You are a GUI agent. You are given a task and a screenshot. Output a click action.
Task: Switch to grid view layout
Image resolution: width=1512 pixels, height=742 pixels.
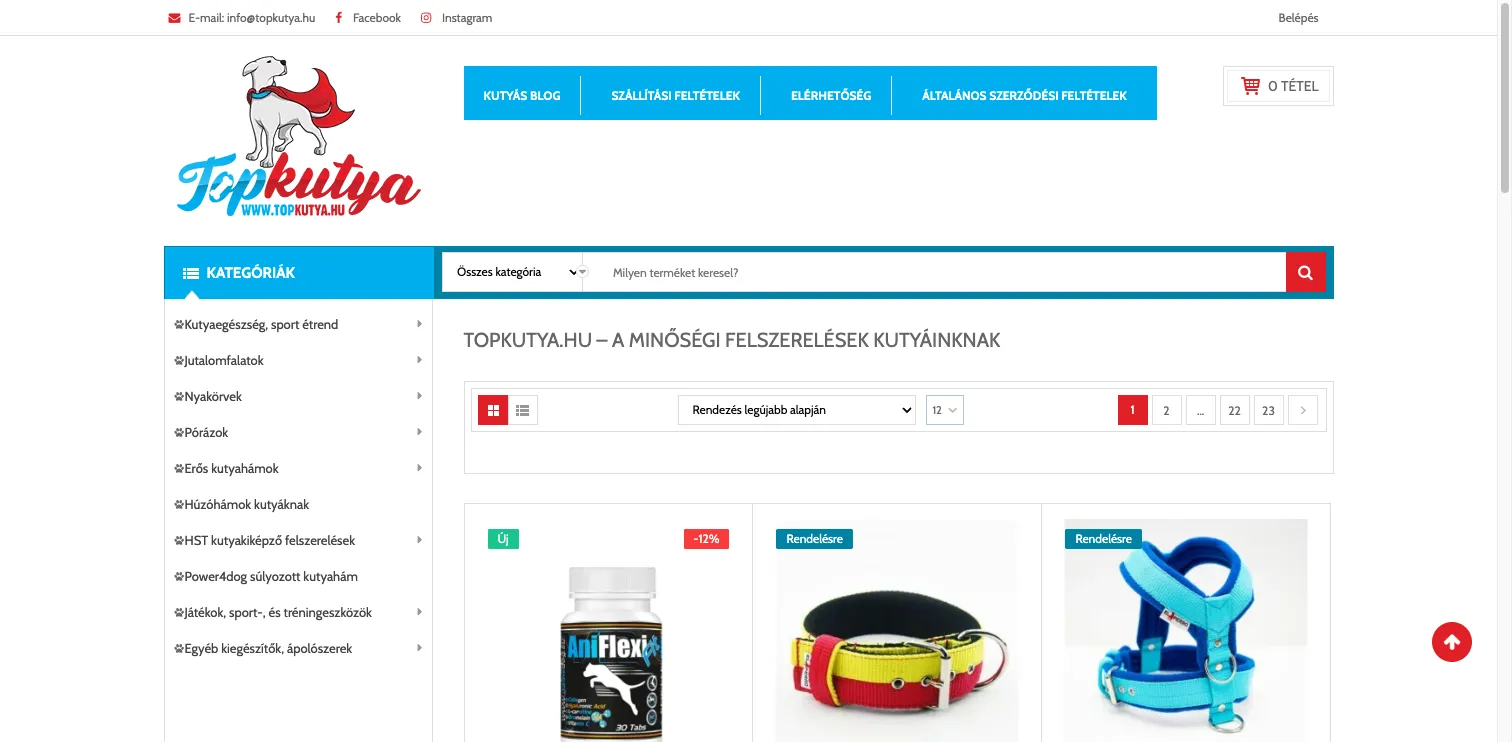pos(493,410)
